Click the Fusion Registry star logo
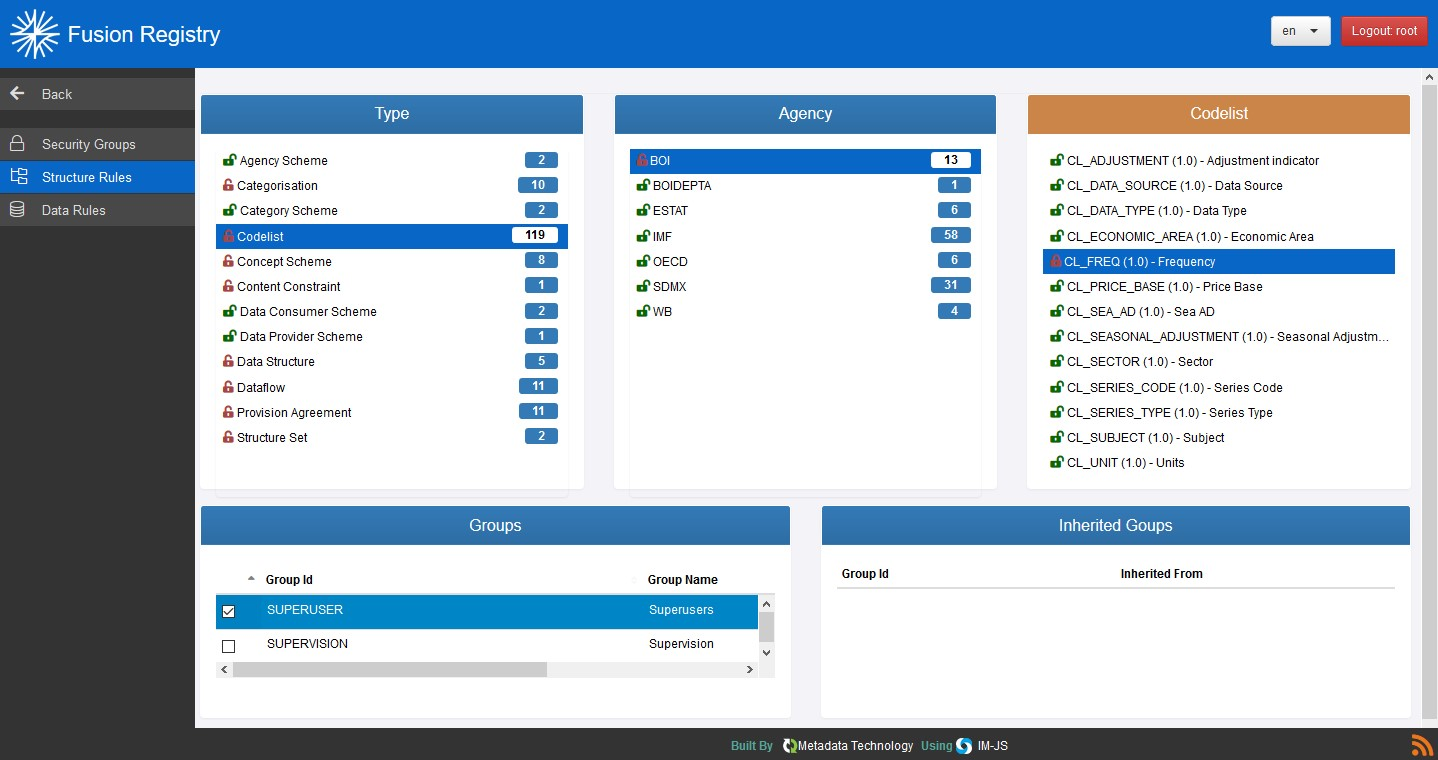Screen dimensions: 1438x760 (34, 34)
